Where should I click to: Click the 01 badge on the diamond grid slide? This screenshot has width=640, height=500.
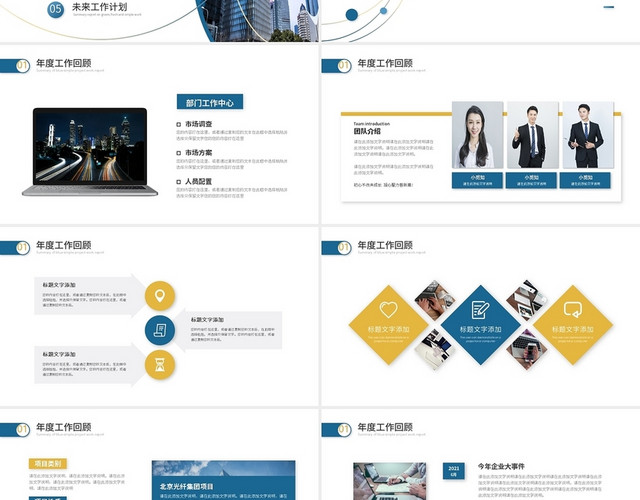[x=344, y=248]
